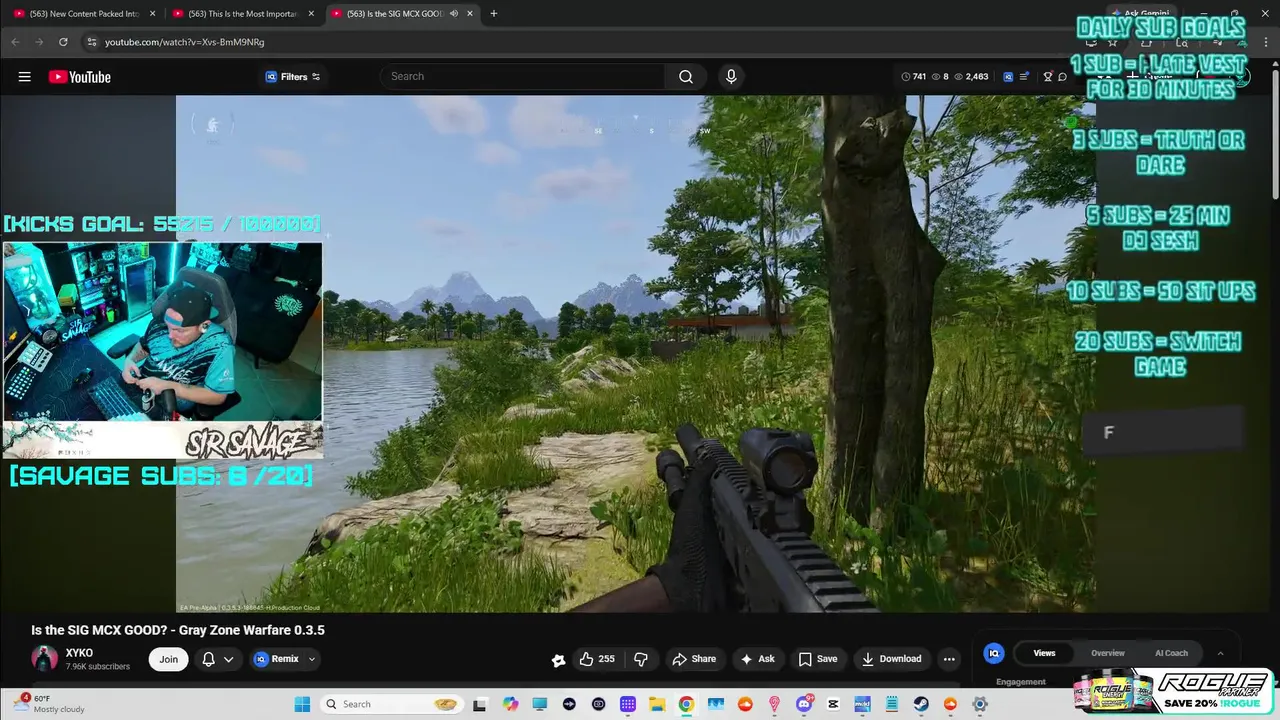Click the XYKO channel avatar
The height and width of the screenshot is (720, 1280).
pyautogui.click(x=44, y=658)
